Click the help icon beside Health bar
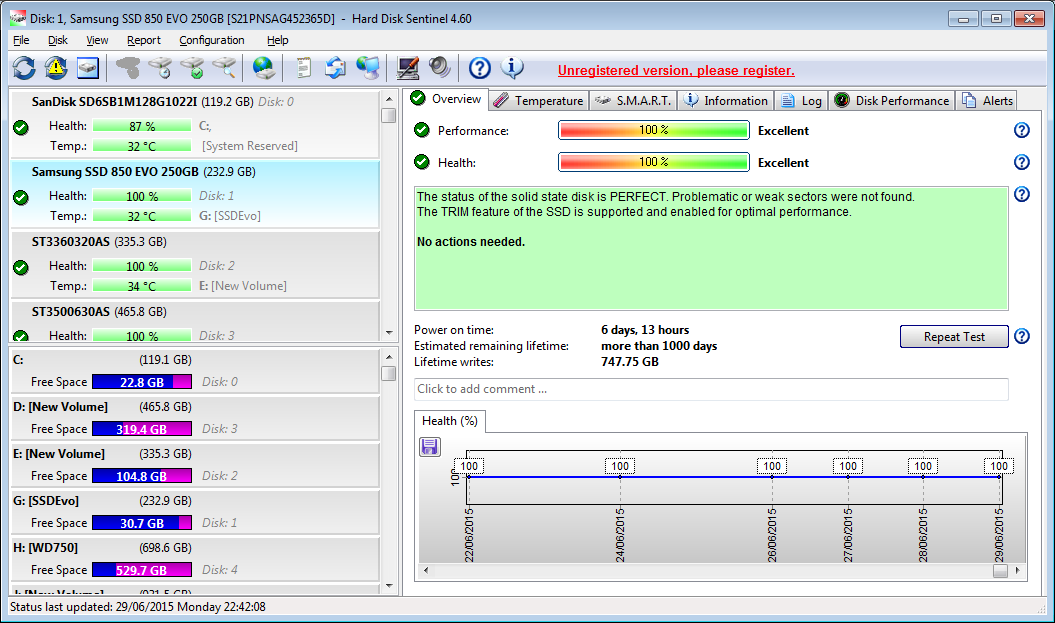The height and width of the screenshot is (623, 1055). (x=1021, y=162)
